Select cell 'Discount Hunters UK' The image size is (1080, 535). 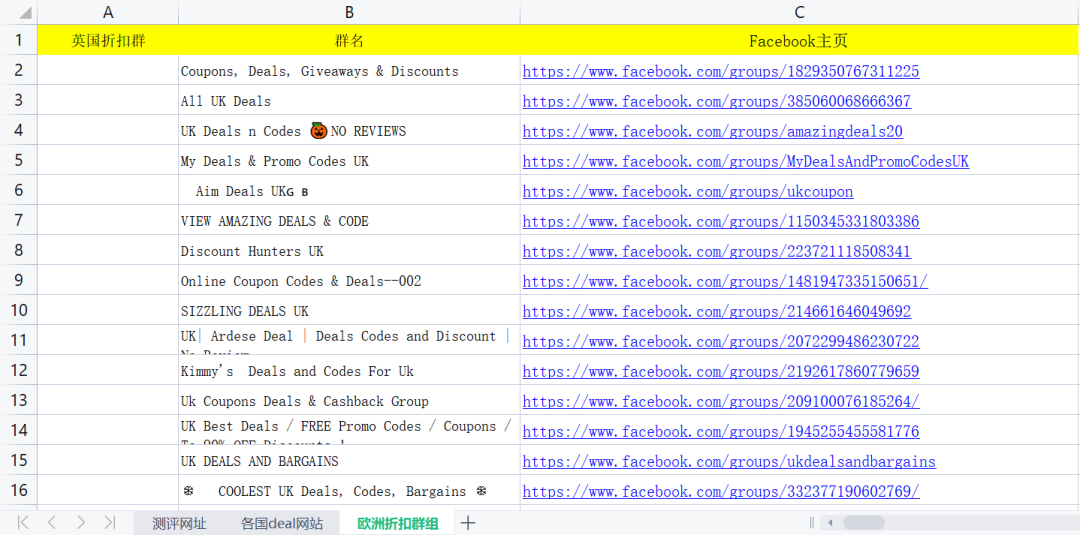[x=349, y=251]
